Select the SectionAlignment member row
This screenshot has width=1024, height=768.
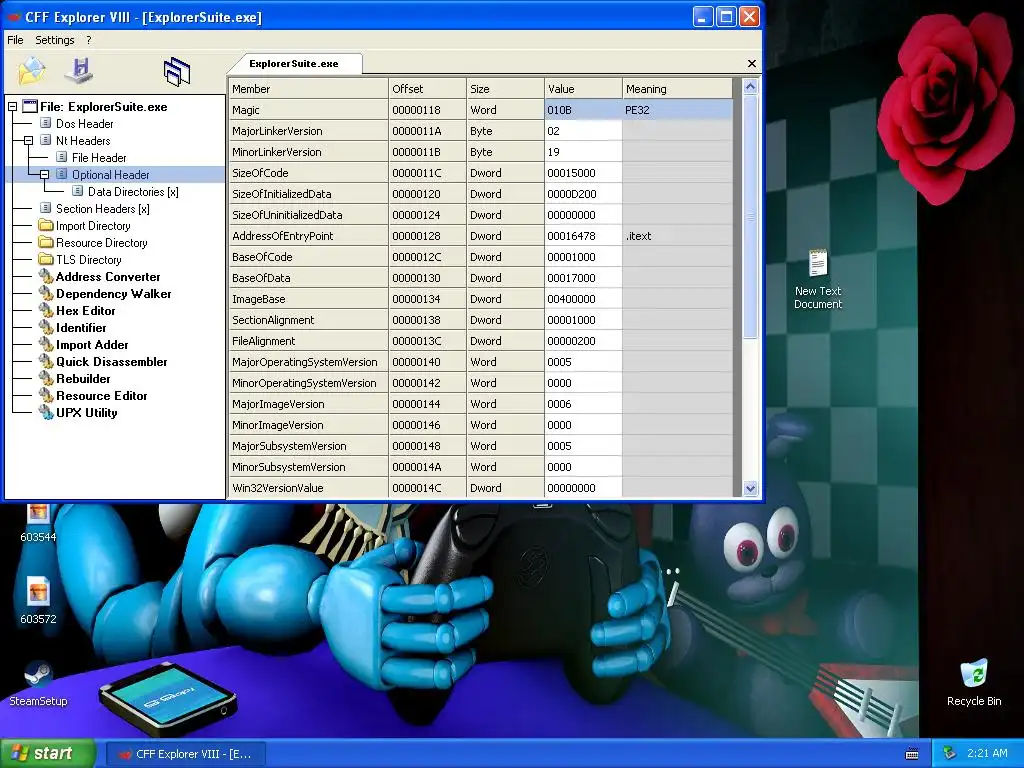point(308,320)
